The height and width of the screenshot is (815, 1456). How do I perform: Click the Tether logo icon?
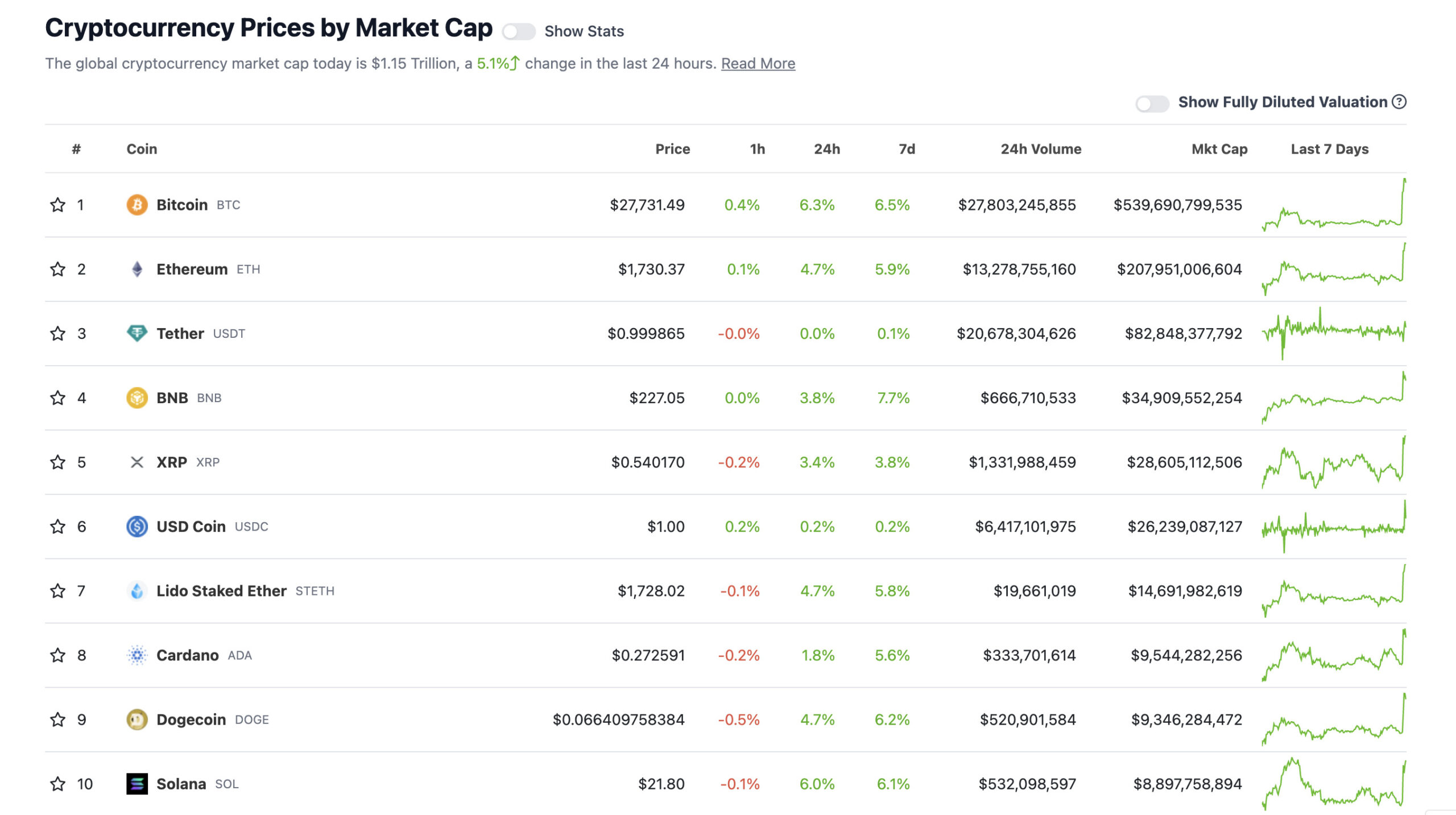(137, 333)
